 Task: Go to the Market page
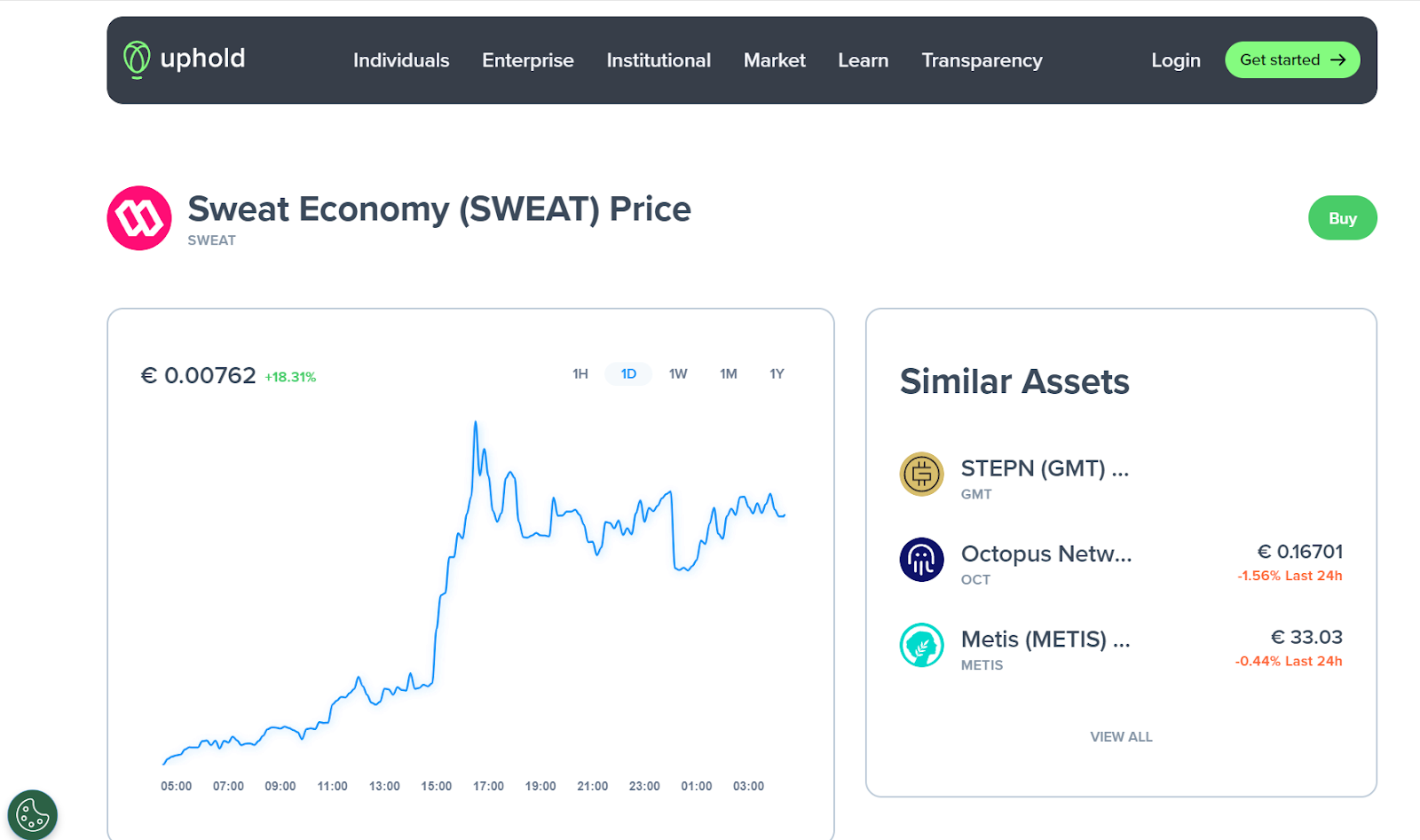774,60
